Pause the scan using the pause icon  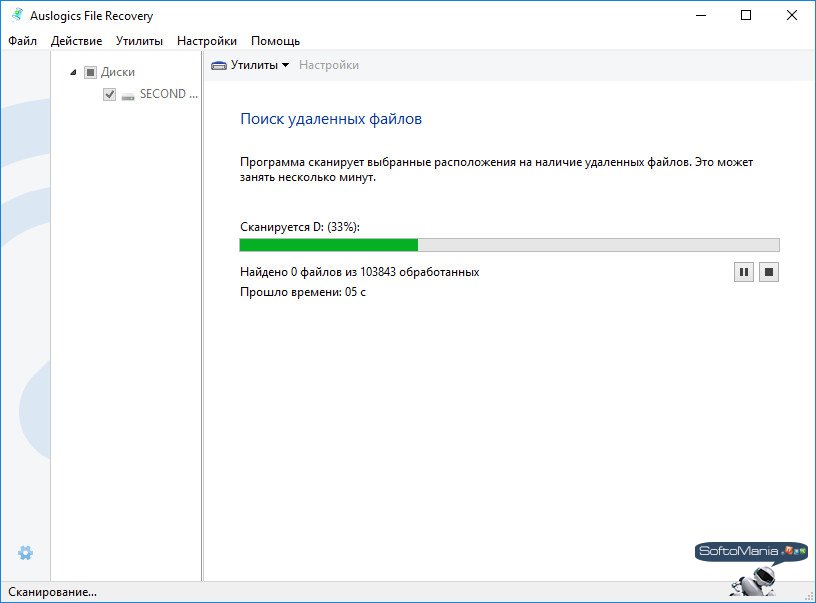[744, 272]
